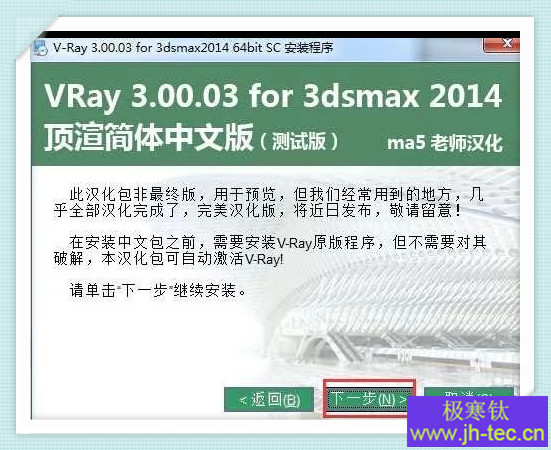Select the 顶渲简体中文版 banner heading

click(148, 137)
